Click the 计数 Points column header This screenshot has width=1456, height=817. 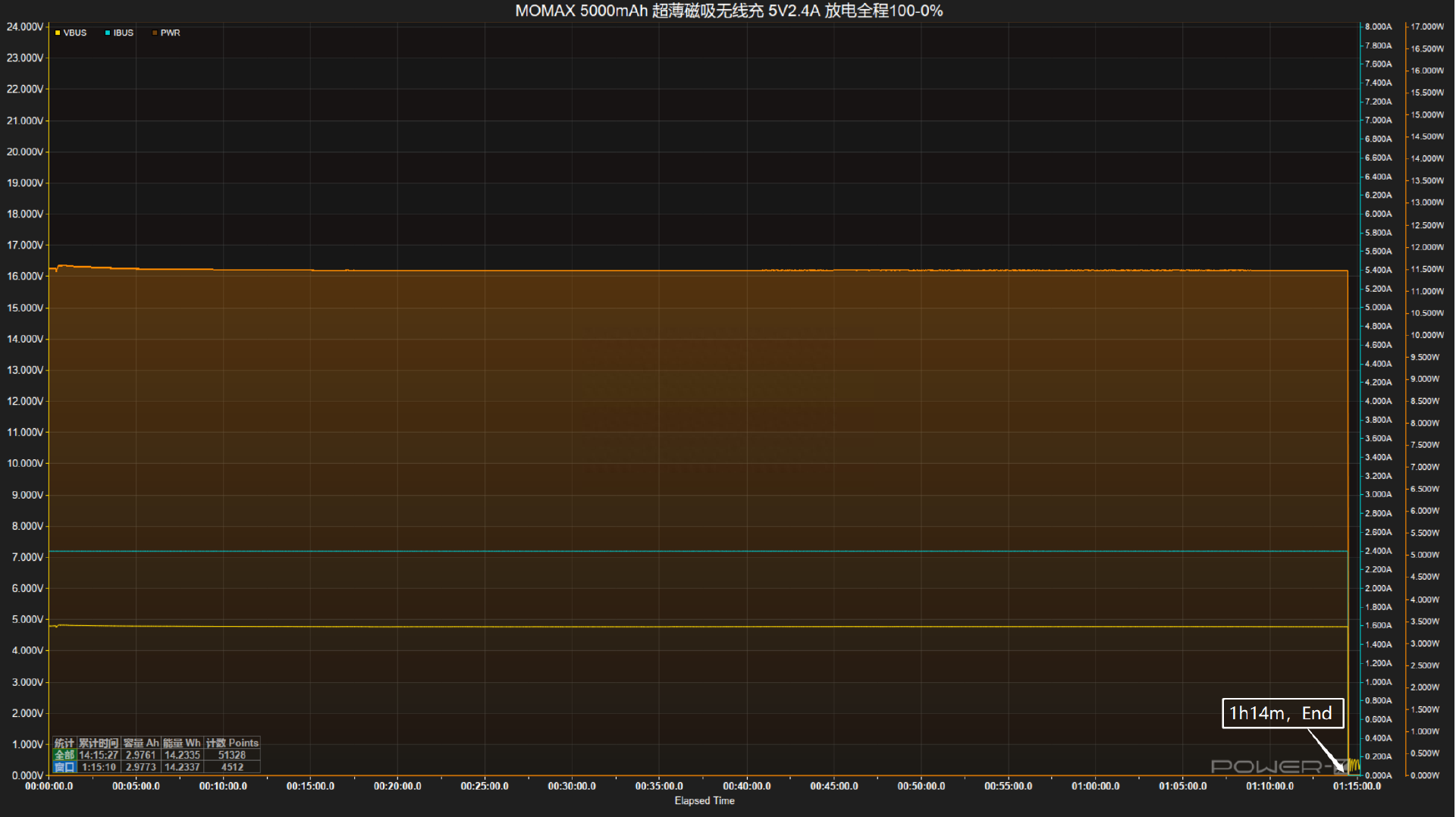pos(233,743)
